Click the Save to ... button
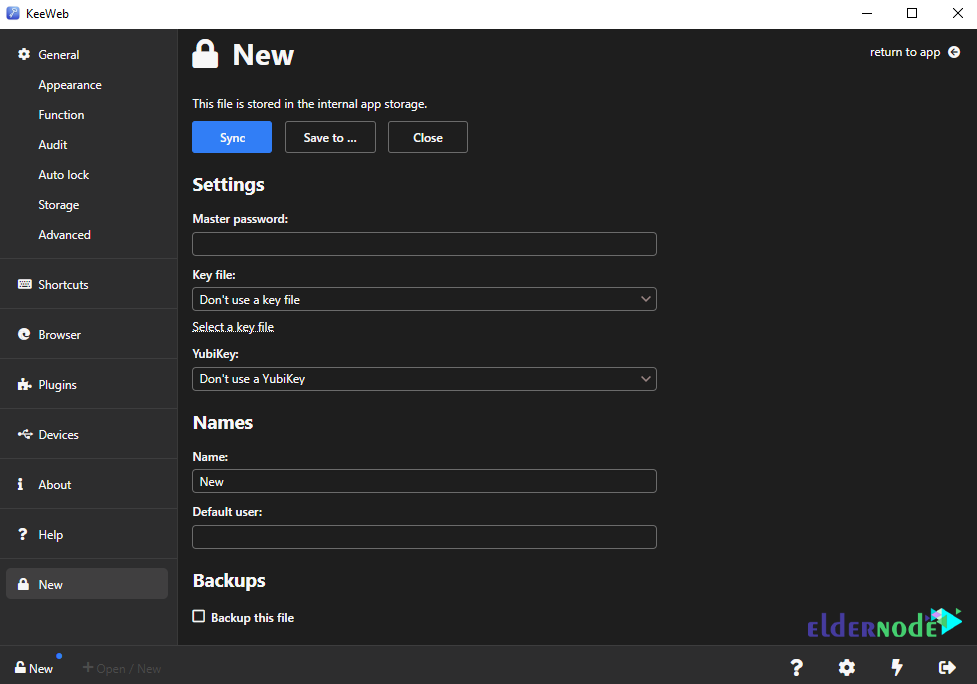The width and height of the screenshot is (977, 684). pos(330,137)
